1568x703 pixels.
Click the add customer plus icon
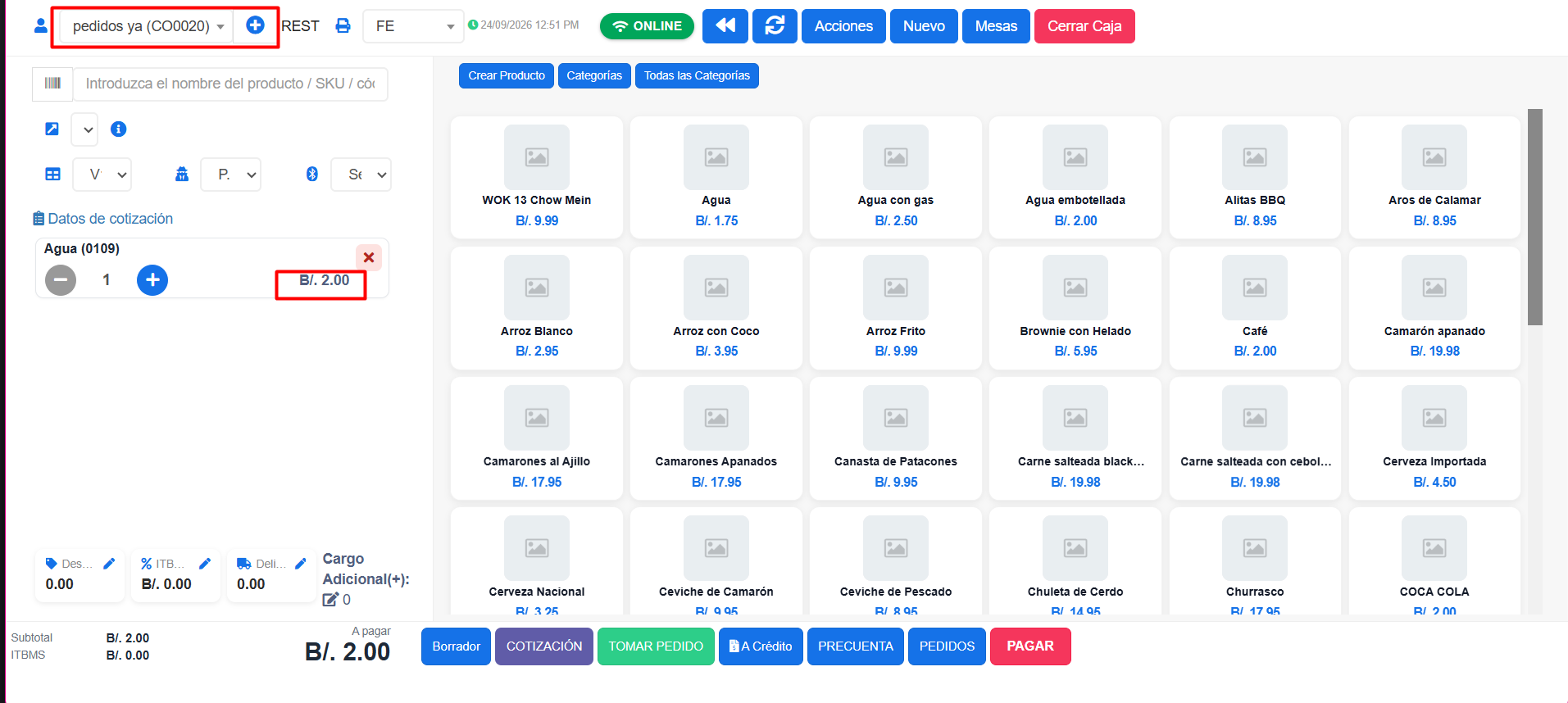(x=255, y=25)
